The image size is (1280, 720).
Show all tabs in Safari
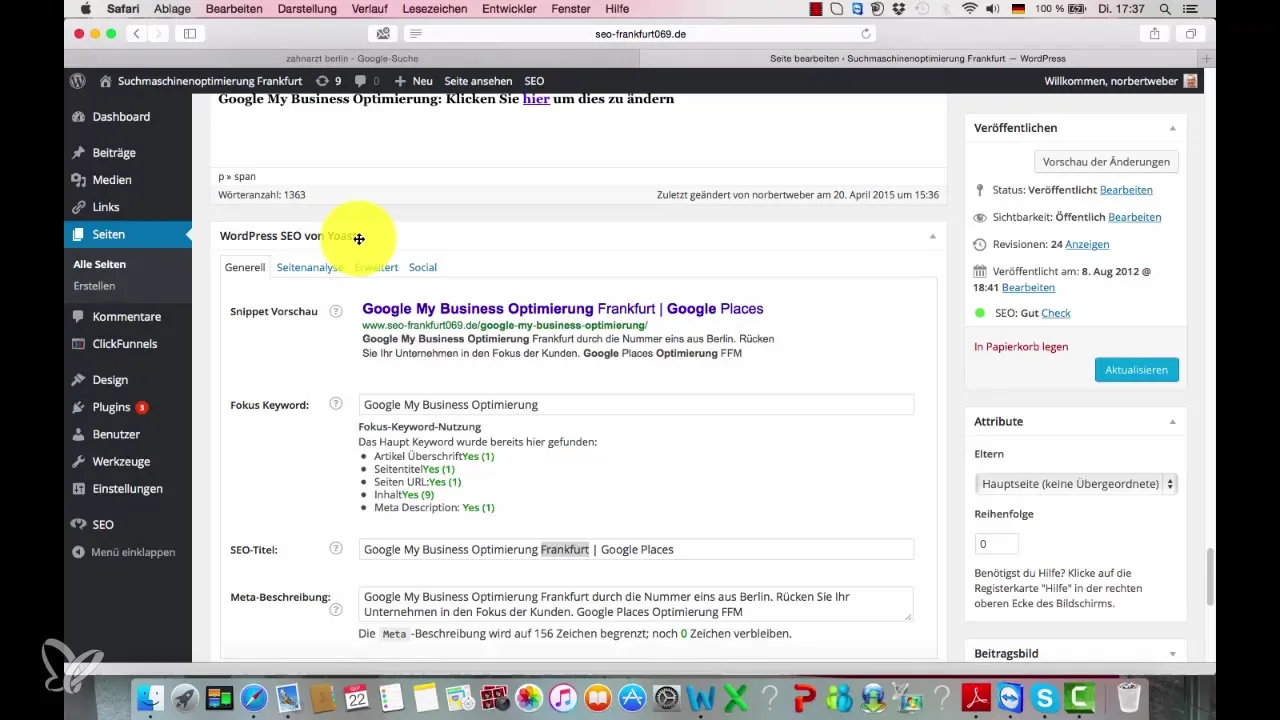pos(1191,33)
